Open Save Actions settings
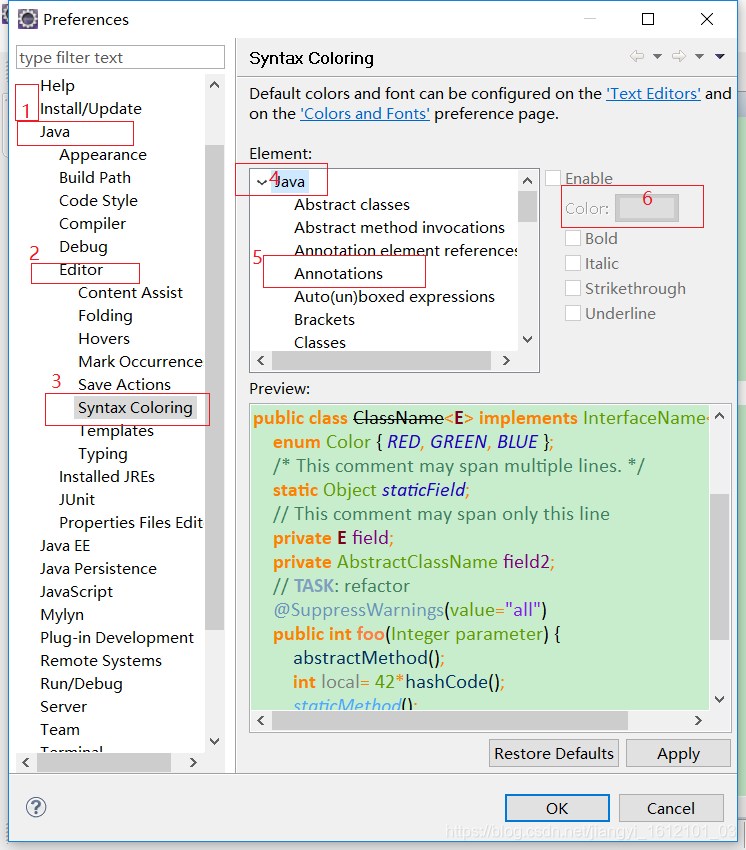The width and height of the screenshot is (746, 850). [124, 384]
